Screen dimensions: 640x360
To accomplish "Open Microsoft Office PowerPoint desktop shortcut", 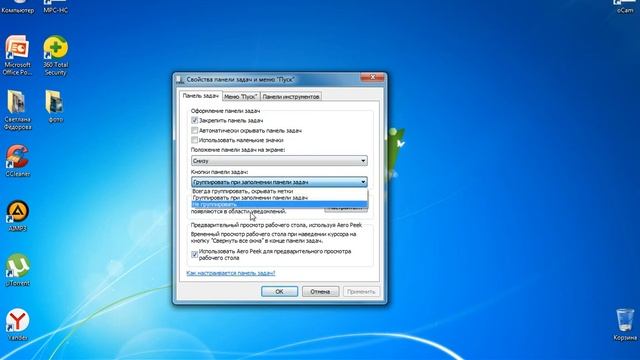I will pyautogui.click(x=17, y=55).
